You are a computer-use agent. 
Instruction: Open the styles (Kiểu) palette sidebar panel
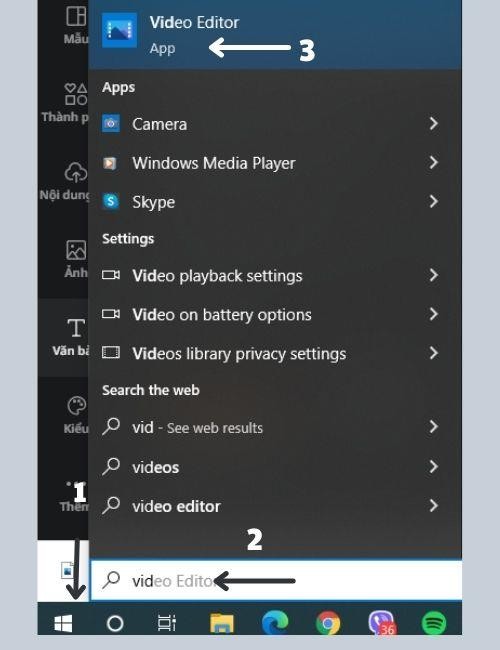tap(76, 415)
